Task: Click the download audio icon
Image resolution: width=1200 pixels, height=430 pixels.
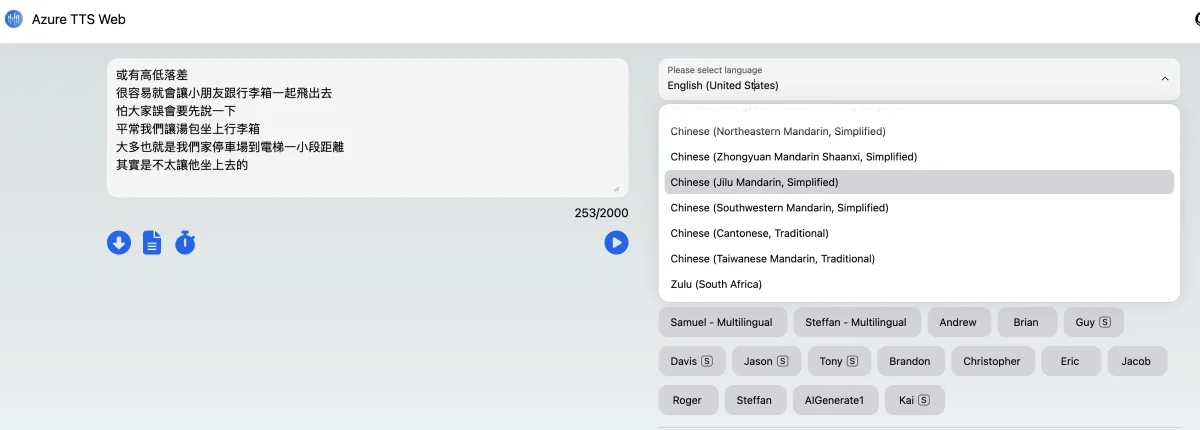Action: (x=119, y=242)
